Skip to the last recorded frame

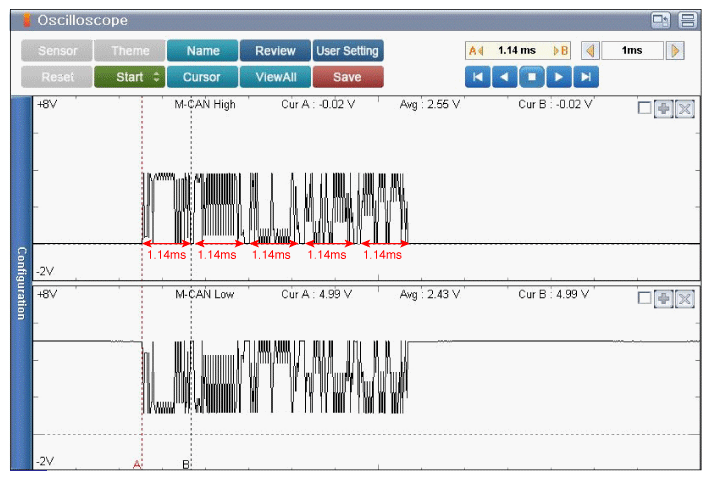tap(586, 77)
